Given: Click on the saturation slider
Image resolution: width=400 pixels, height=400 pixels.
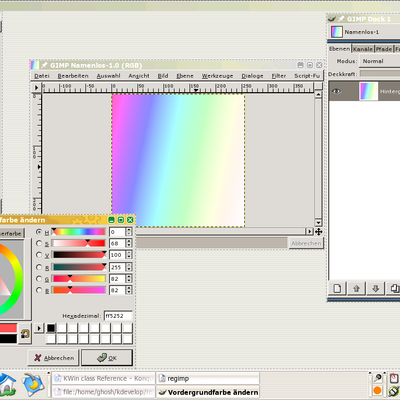Looking at the screenshot, I should coord(79,243).
